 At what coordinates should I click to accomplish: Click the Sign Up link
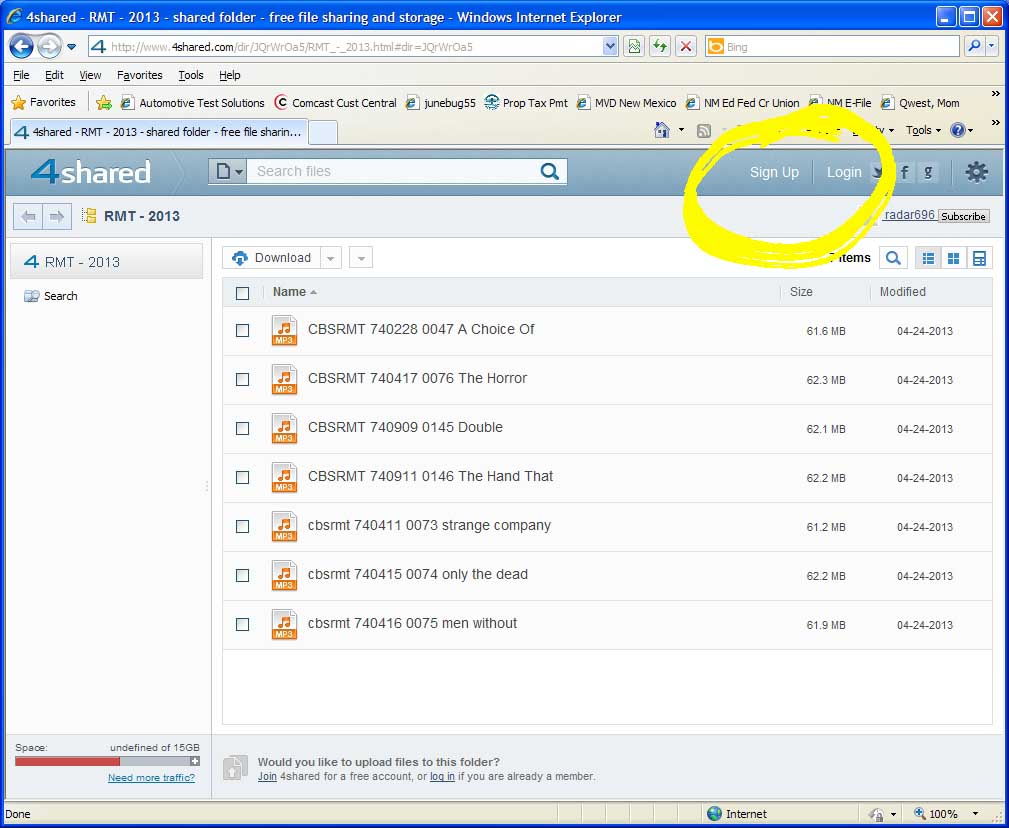[774, 172]
